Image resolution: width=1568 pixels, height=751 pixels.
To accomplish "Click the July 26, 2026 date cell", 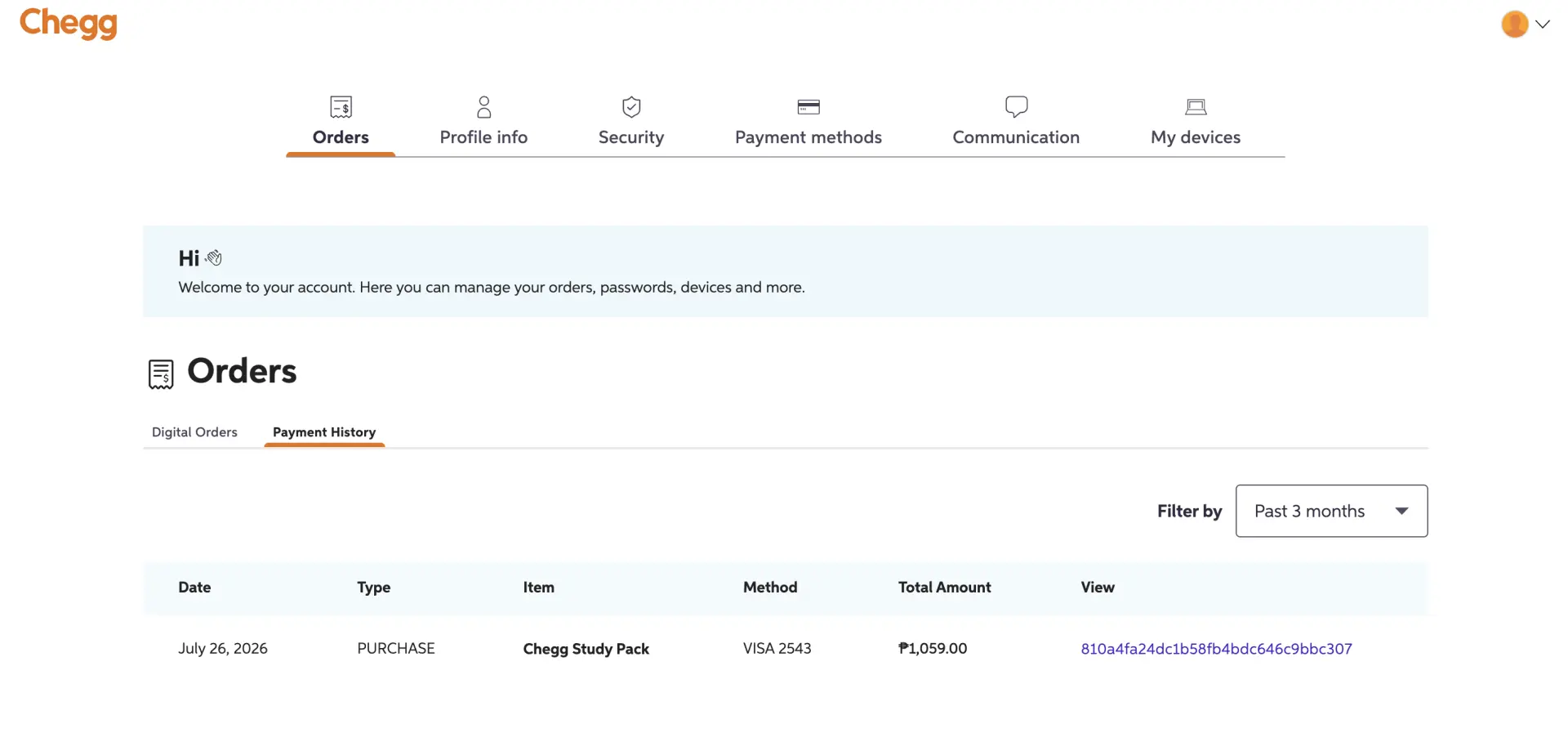I will [223, 649].
